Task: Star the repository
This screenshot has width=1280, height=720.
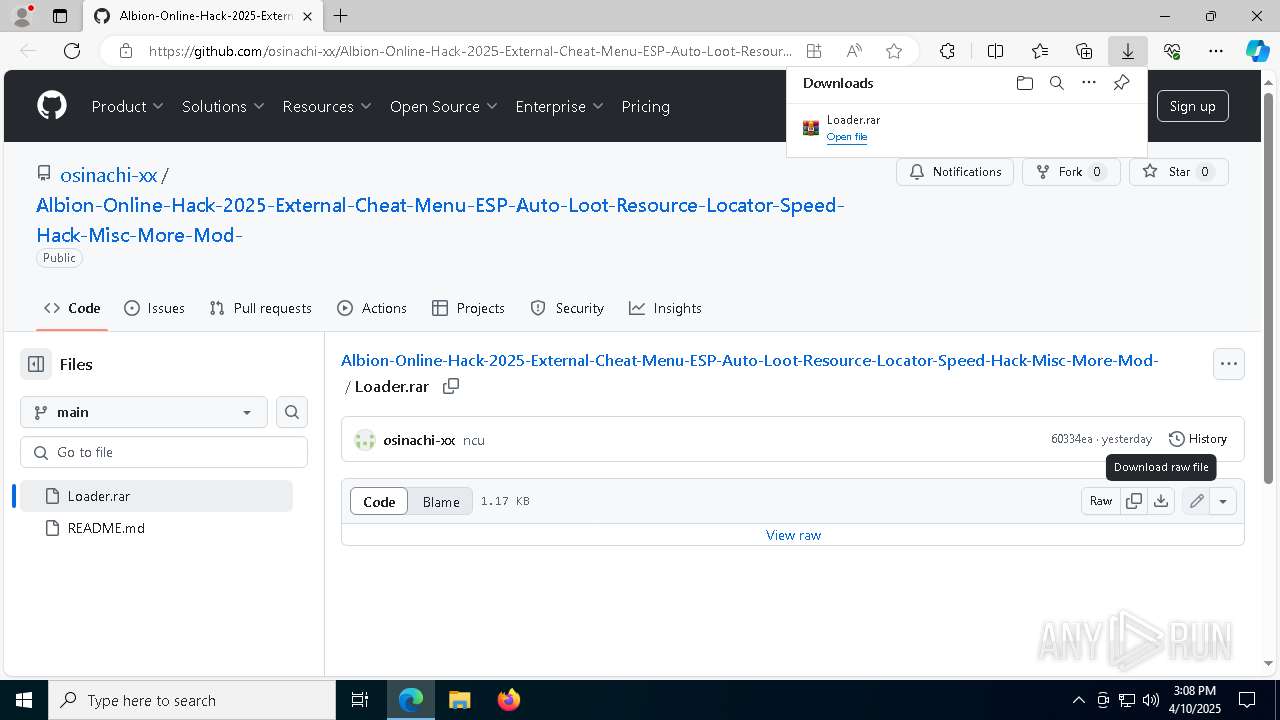Action: point(1178,172)
